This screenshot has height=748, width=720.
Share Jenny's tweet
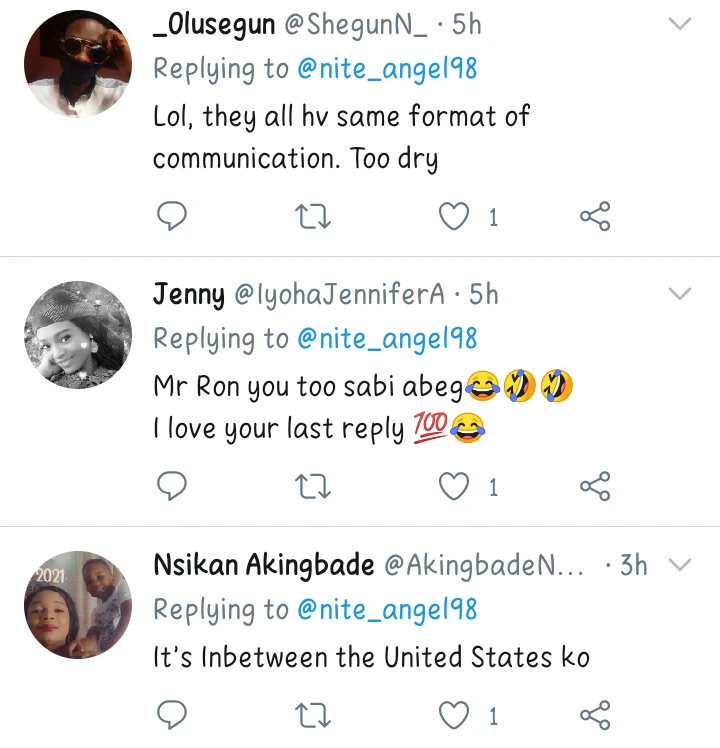[595, 486]
